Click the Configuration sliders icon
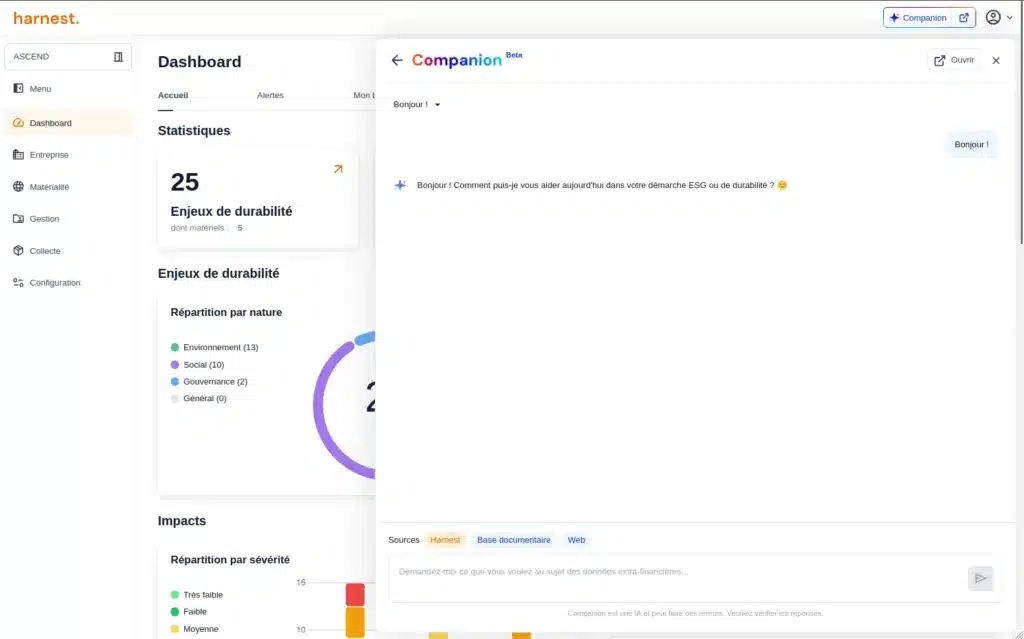The height and width of the screenshot is (639, 1024). pos(18,283)
